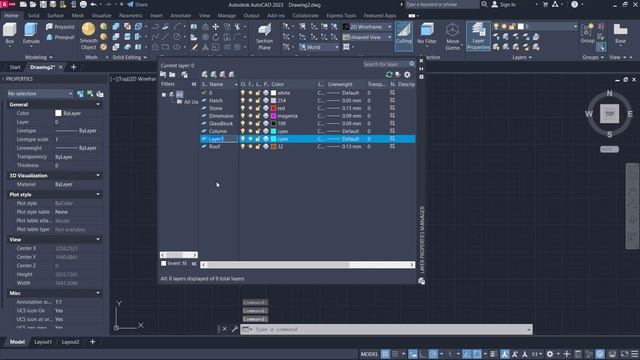
Task: Click the New Layer icon in layer manager
Action: [x=204, y=74]
